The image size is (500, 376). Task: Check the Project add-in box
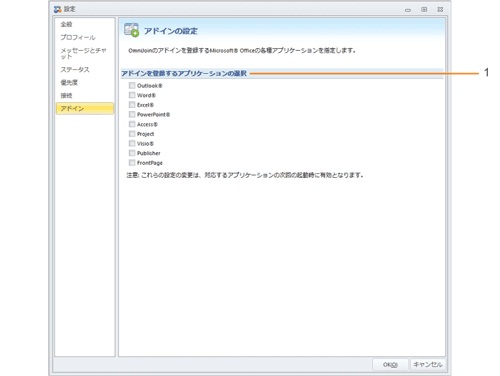point(132,134)
